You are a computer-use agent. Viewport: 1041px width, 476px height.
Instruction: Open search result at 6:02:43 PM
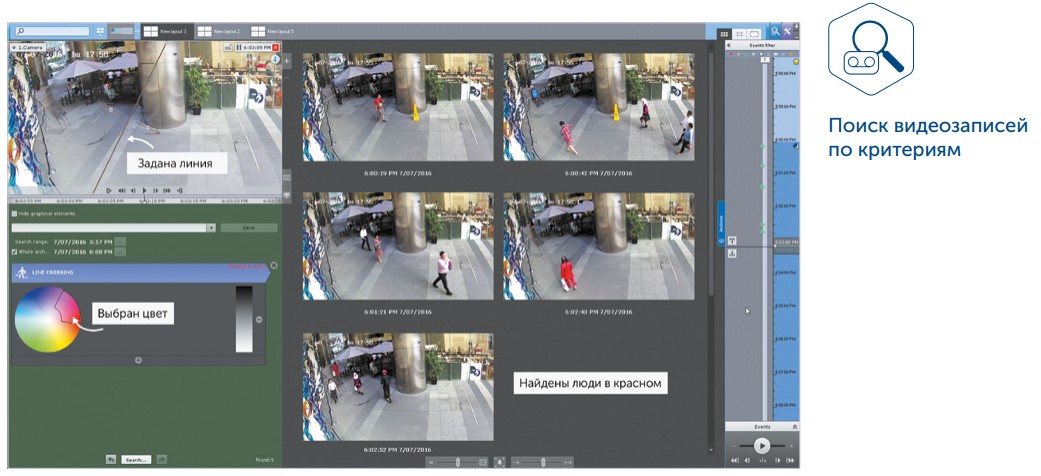(599, 246)
